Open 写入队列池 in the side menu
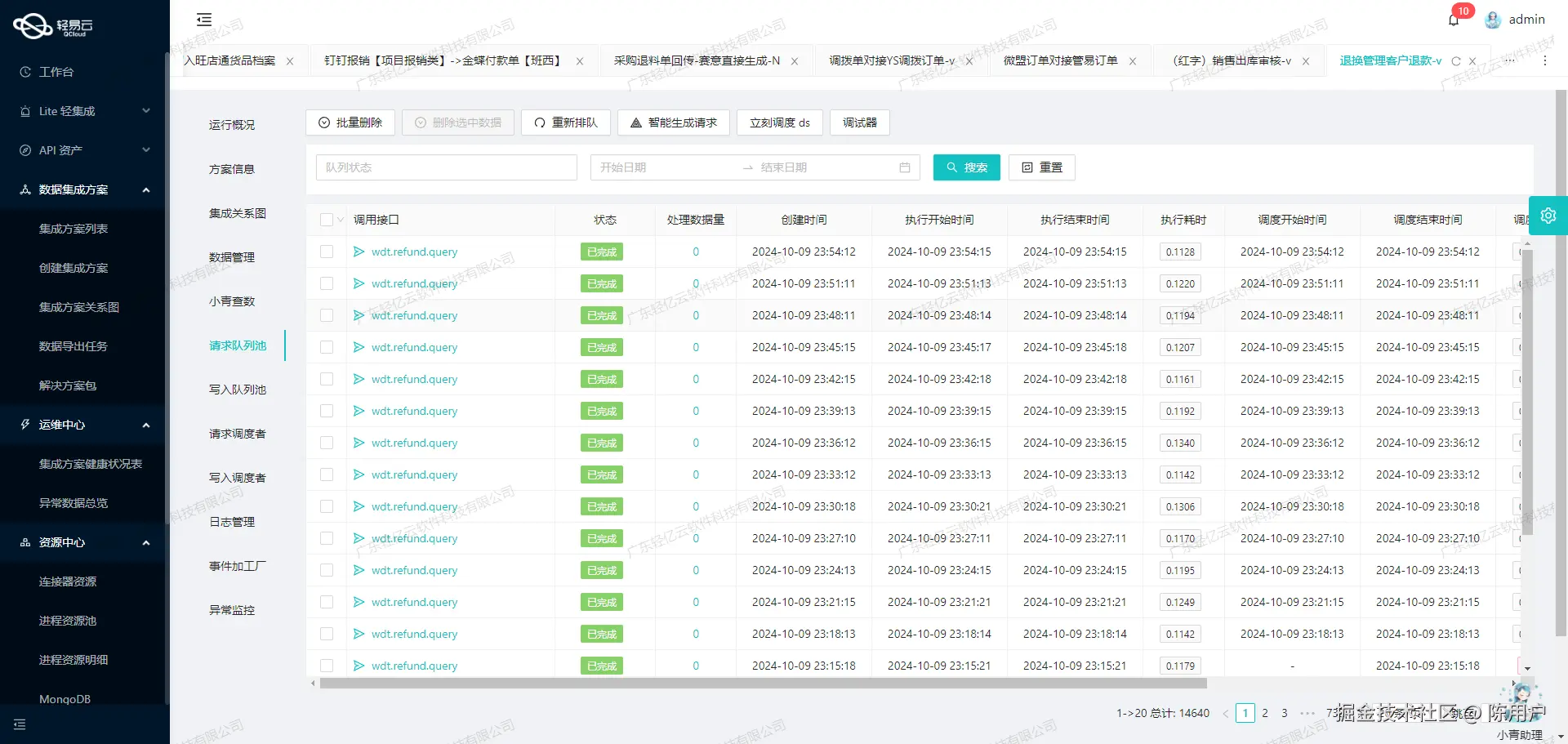This screenshot has height=744, width=1568. [x=238, y=390]
